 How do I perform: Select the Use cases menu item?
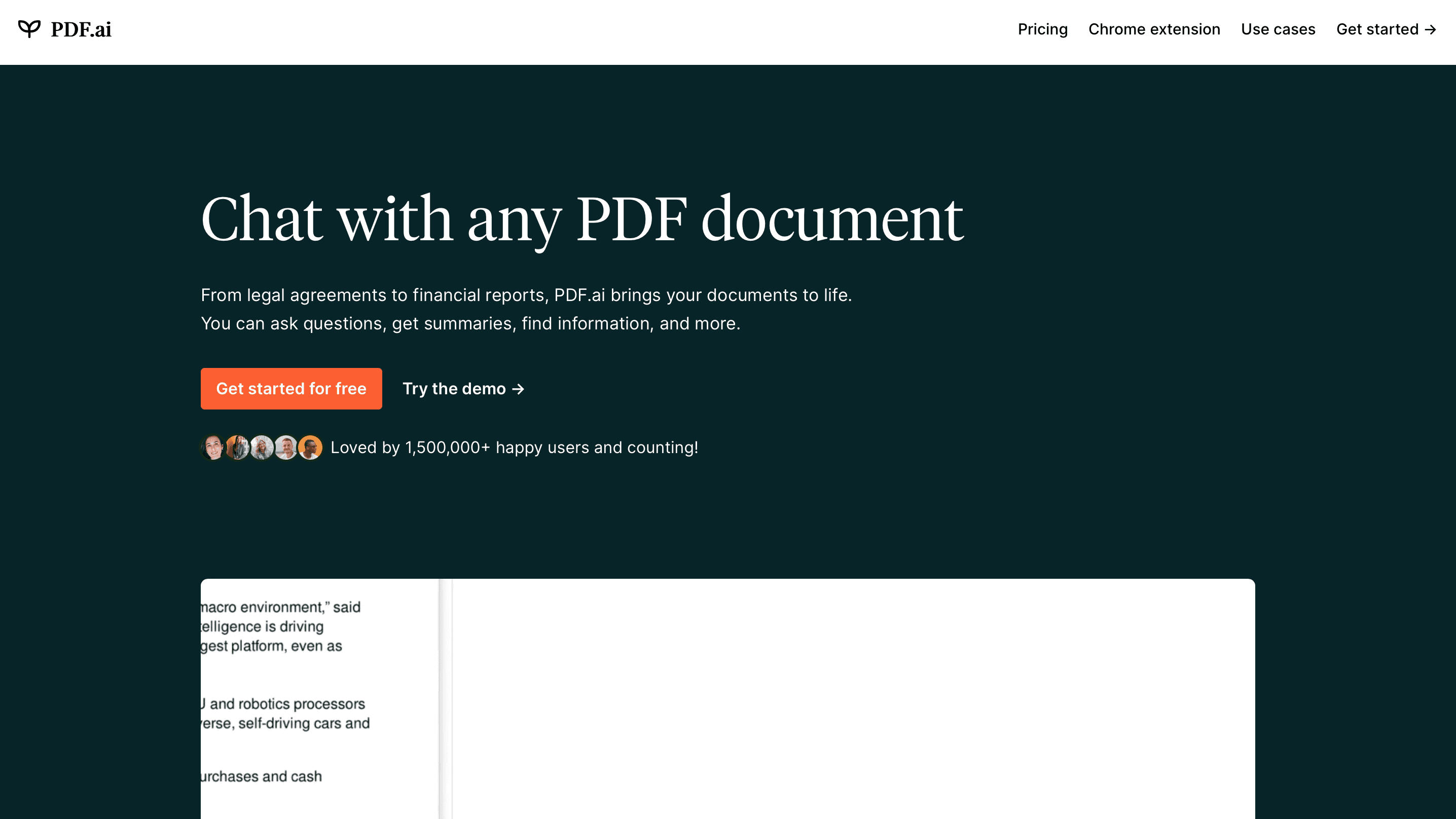(1278, 29)
